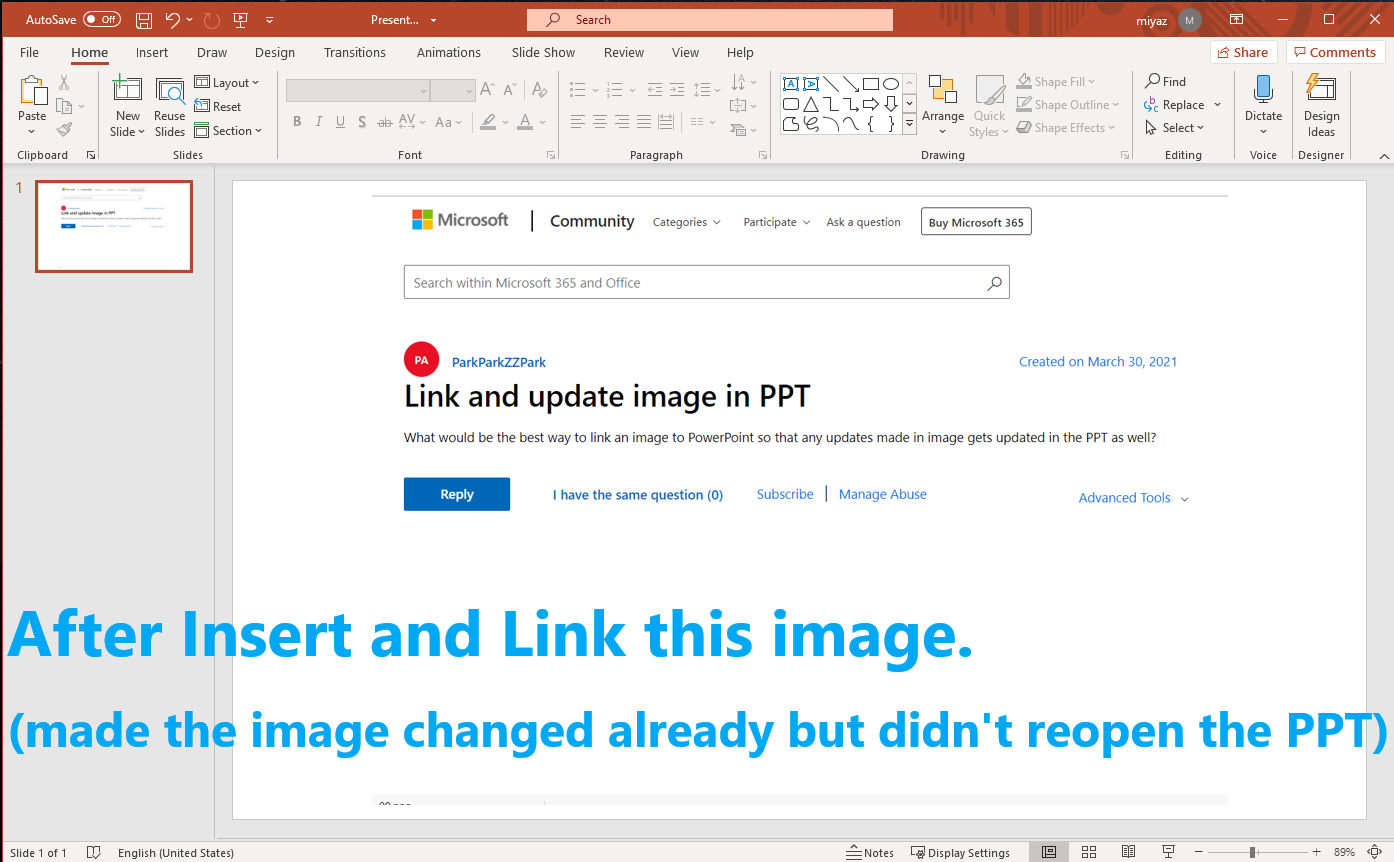Toggle the Notes pane
The height and width of the screenshot is (862, 1394).
click(x=870, y=853)
